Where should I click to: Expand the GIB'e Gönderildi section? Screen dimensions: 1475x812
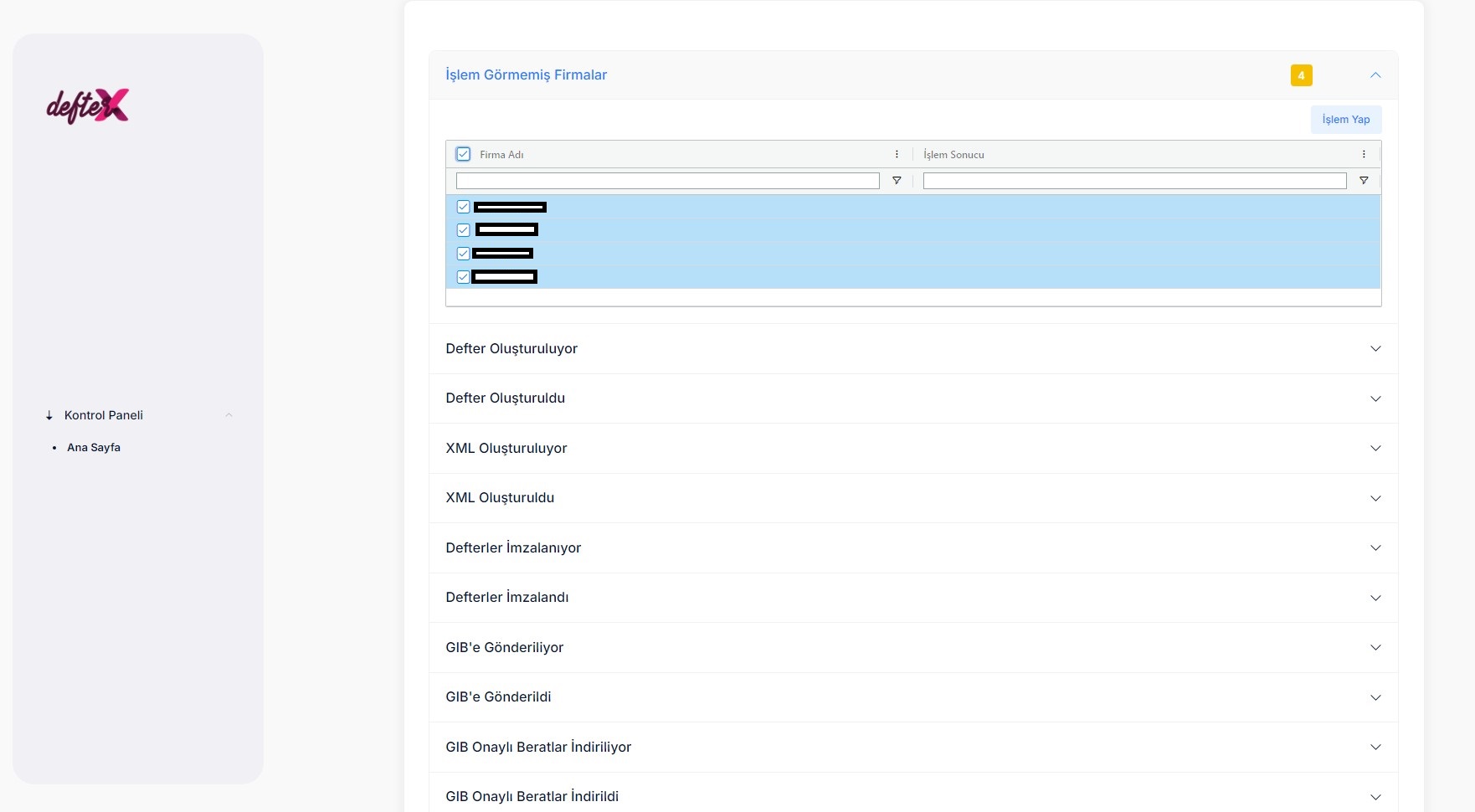click(1375, 697)
